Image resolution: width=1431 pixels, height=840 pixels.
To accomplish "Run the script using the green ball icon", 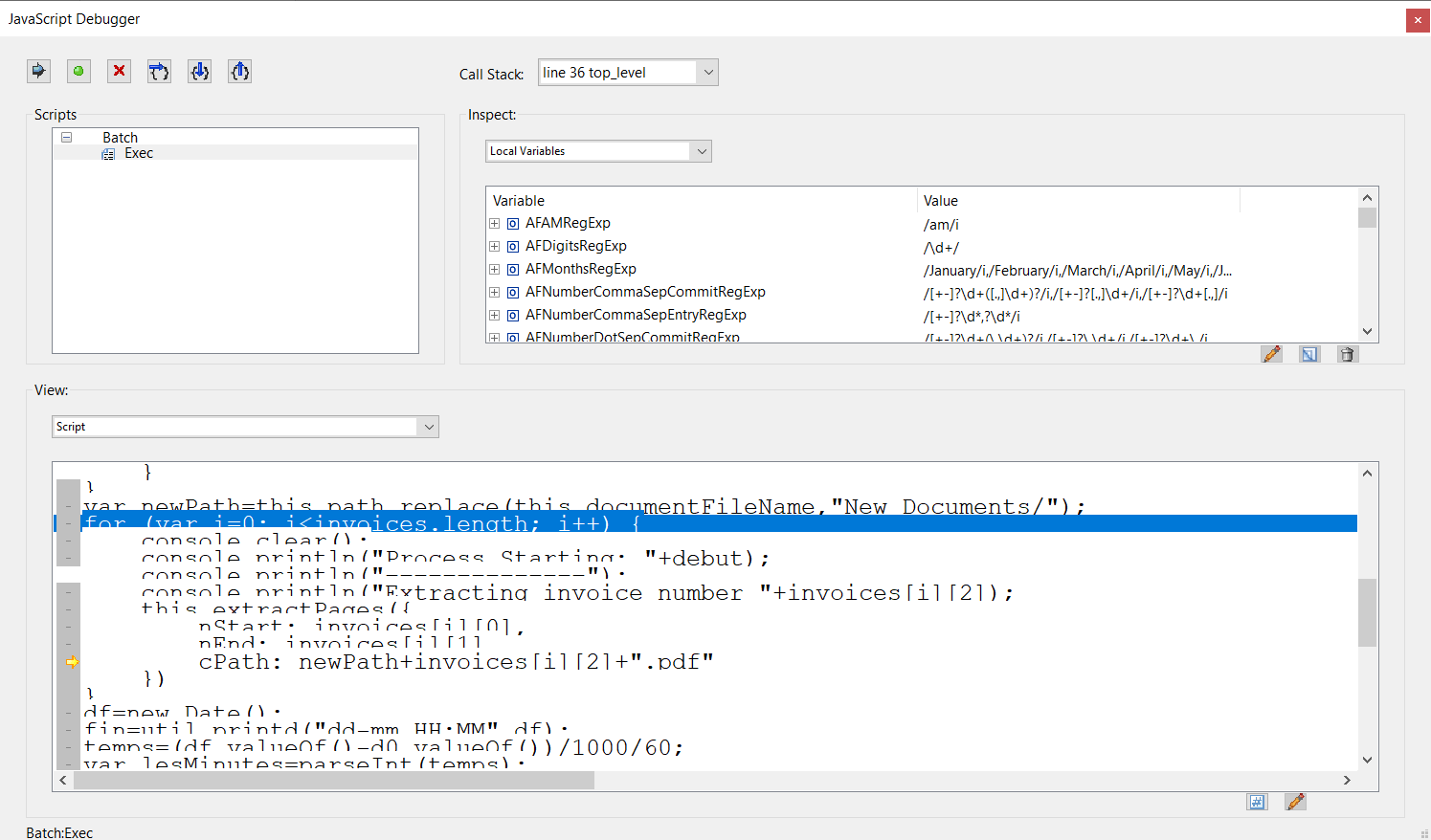I will (x=78, y=71).
